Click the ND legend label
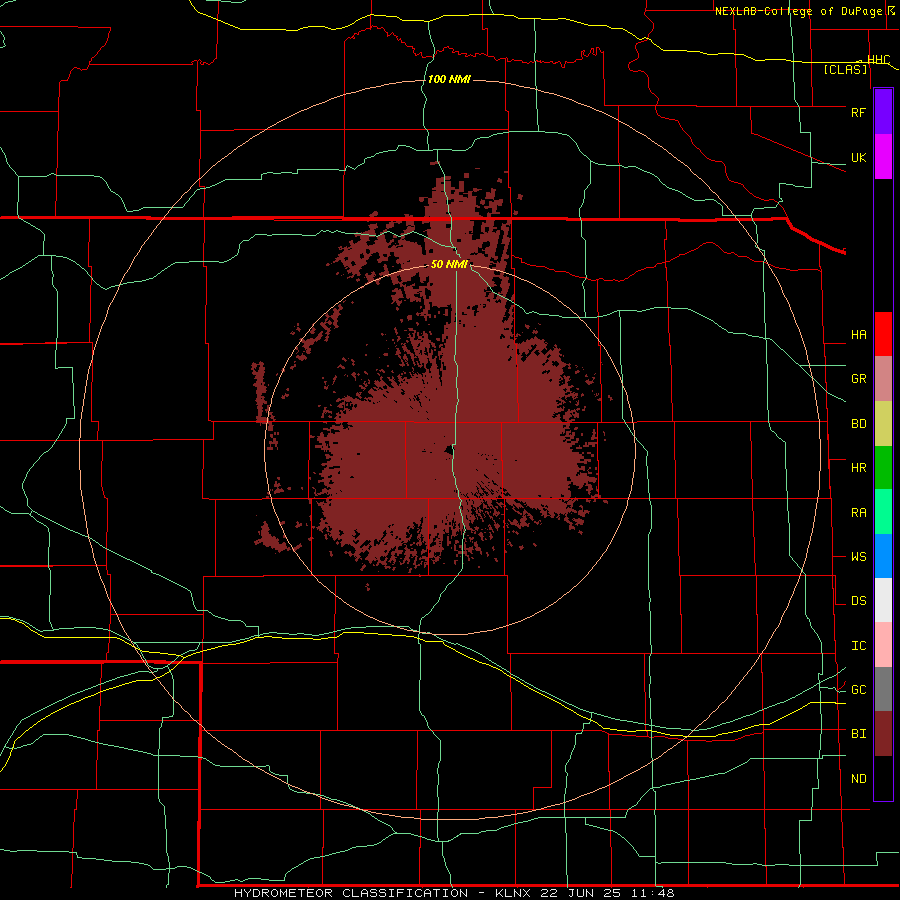The width and height of the screenshot is (900, 900). (859, 779)
